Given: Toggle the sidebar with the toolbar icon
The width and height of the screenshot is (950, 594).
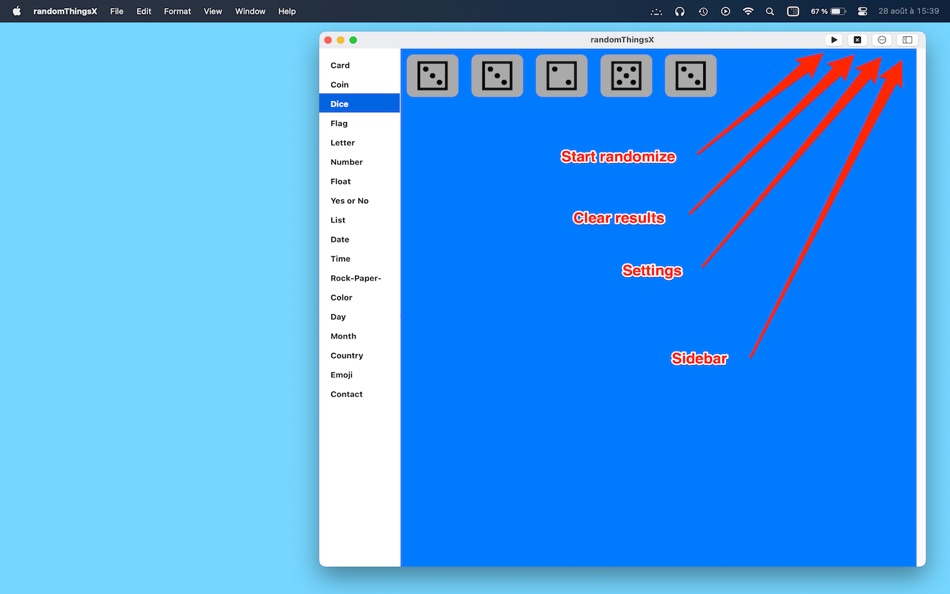Looking at the screenshot, I should pos(907,39).
